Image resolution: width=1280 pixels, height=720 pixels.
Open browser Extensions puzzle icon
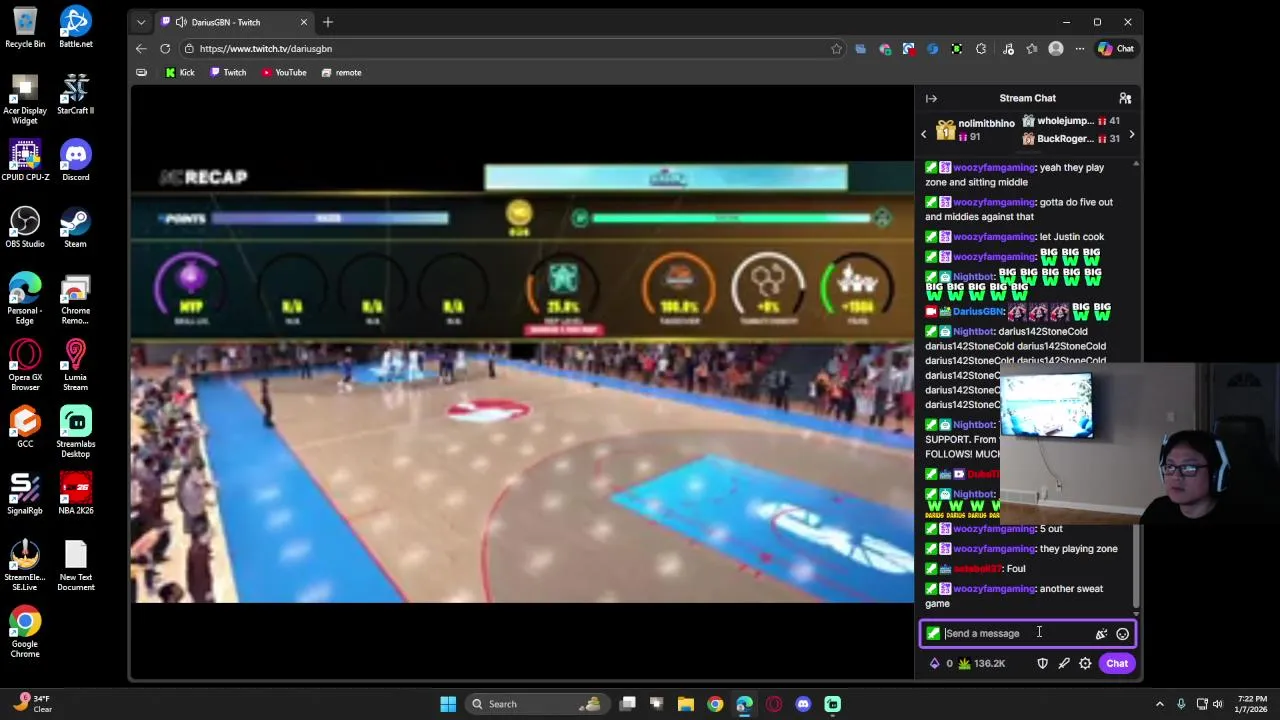pos(981,48)
